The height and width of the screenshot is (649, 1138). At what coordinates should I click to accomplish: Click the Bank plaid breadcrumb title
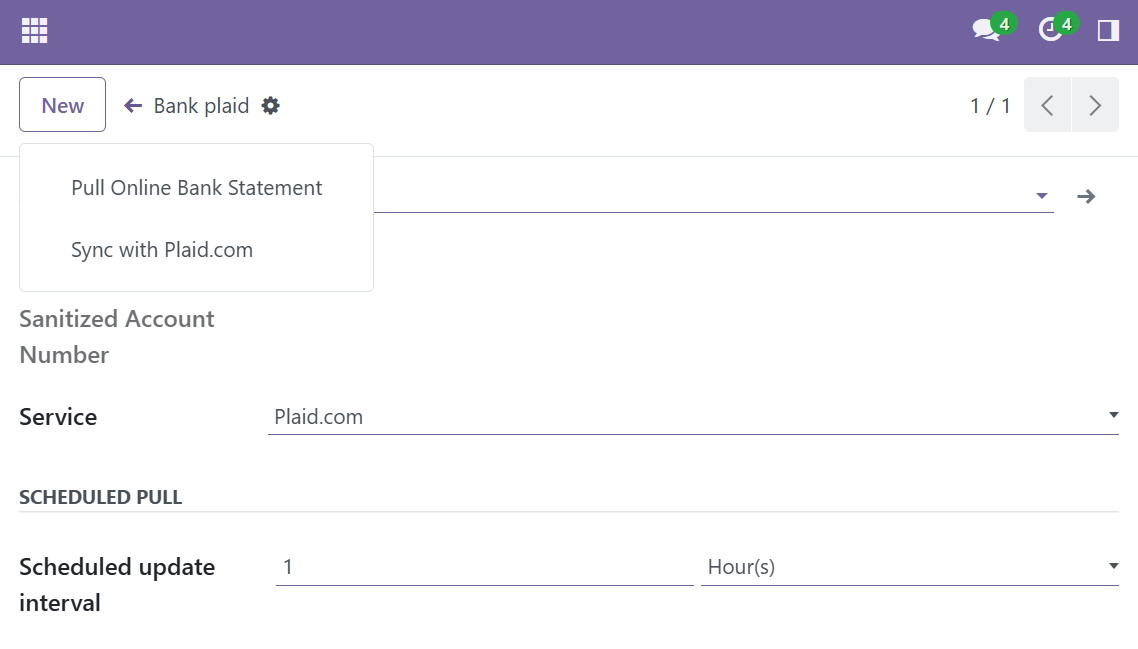point(201,106)
